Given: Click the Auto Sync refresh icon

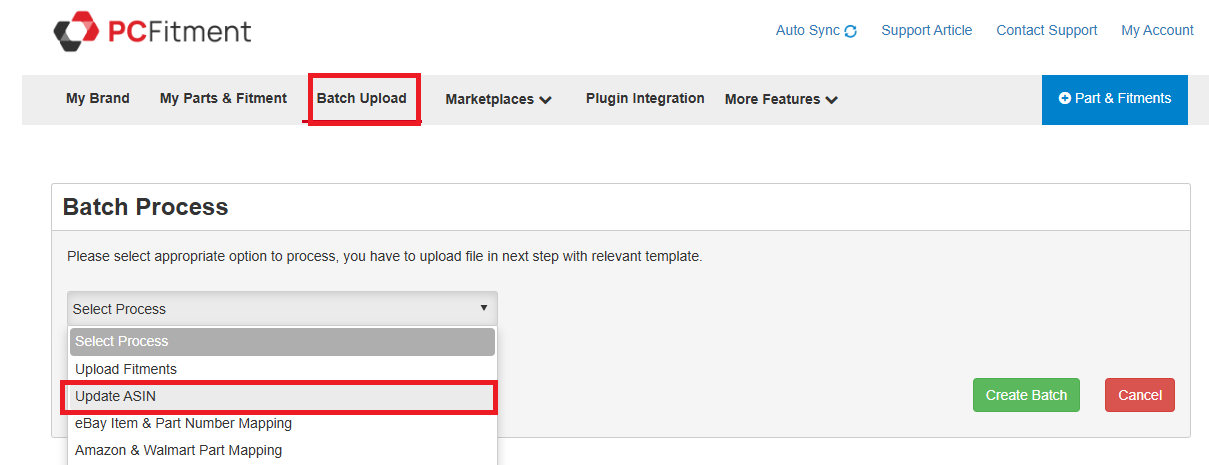Looking at the screenshot, I should [x=851, y=31].
